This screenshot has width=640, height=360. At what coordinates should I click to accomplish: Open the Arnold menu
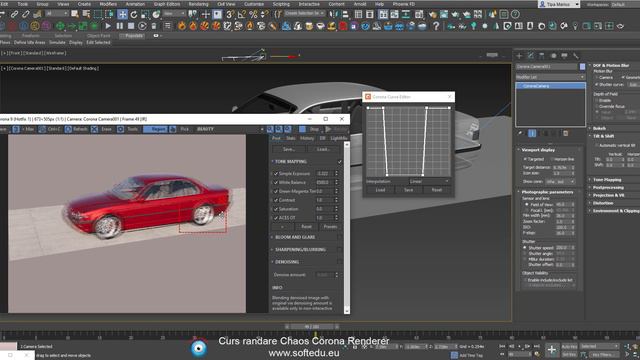pos(360,4)
